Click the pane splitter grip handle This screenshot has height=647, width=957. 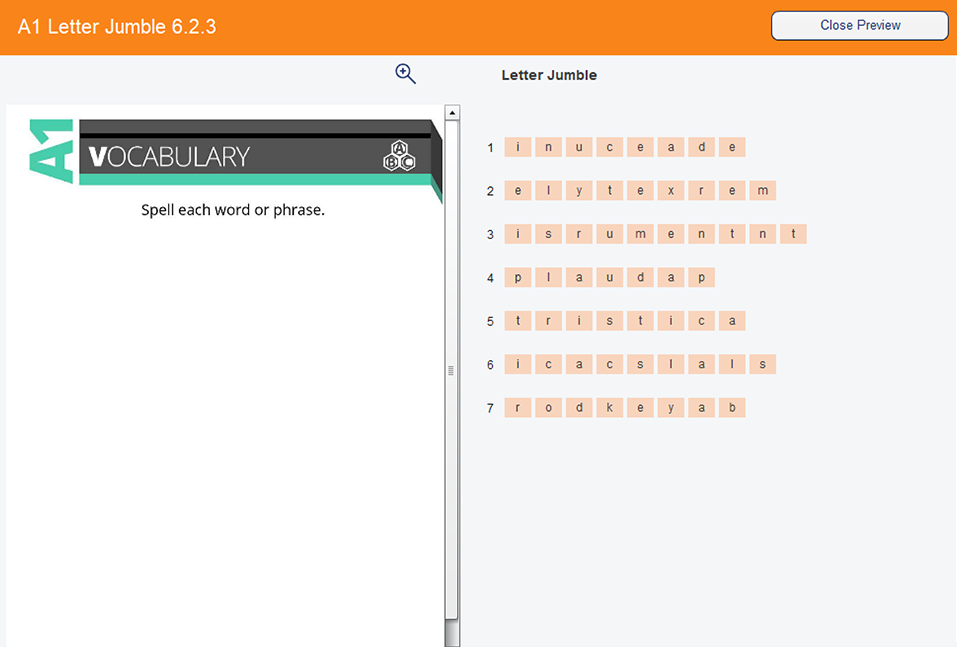click(451, 371)
